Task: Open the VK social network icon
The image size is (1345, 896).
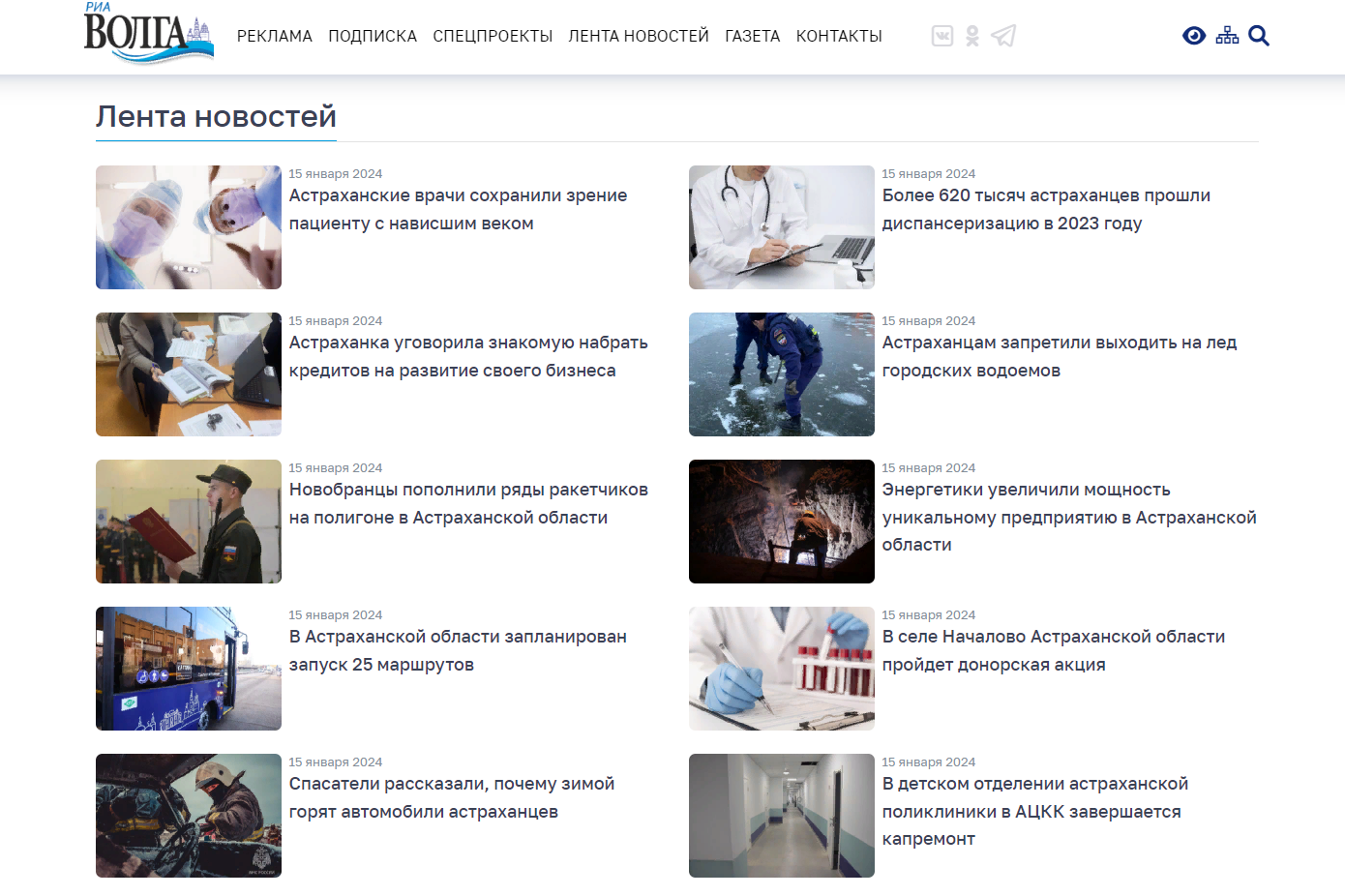Action: tap(941, 36)
